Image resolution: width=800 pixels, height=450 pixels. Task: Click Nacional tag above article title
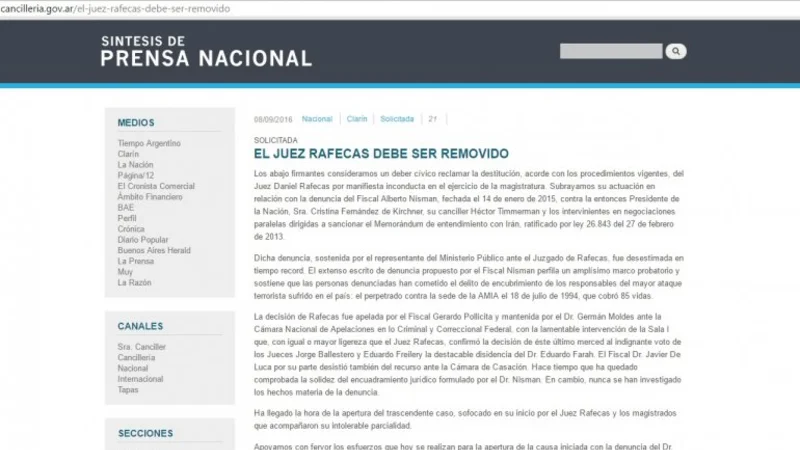pyautogui.click(x=317, y=119)
